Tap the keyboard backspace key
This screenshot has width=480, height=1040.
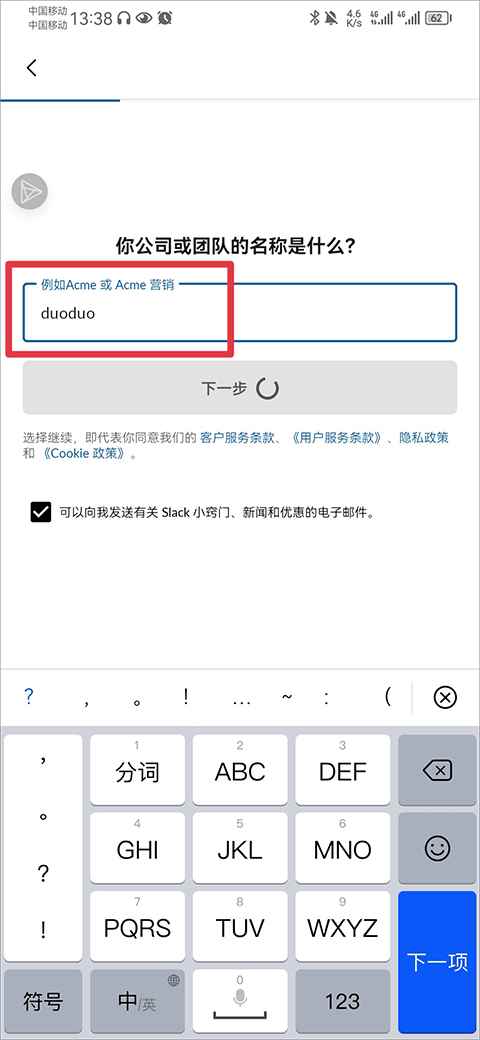[x=437, y=770]
